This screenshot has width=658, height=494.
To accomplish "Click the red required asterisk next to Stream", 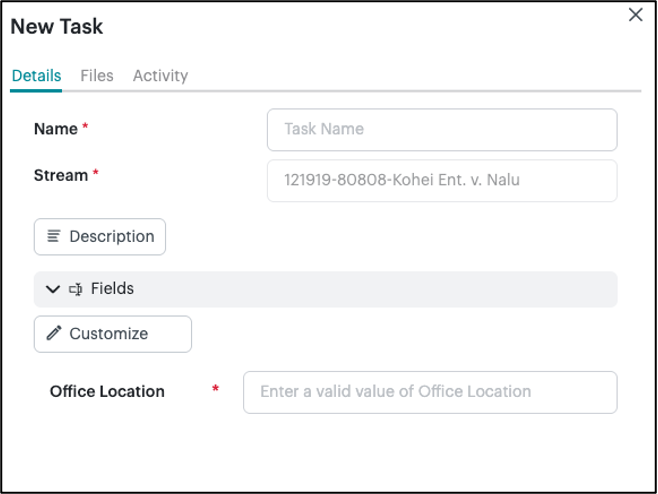I will (96, 175).
